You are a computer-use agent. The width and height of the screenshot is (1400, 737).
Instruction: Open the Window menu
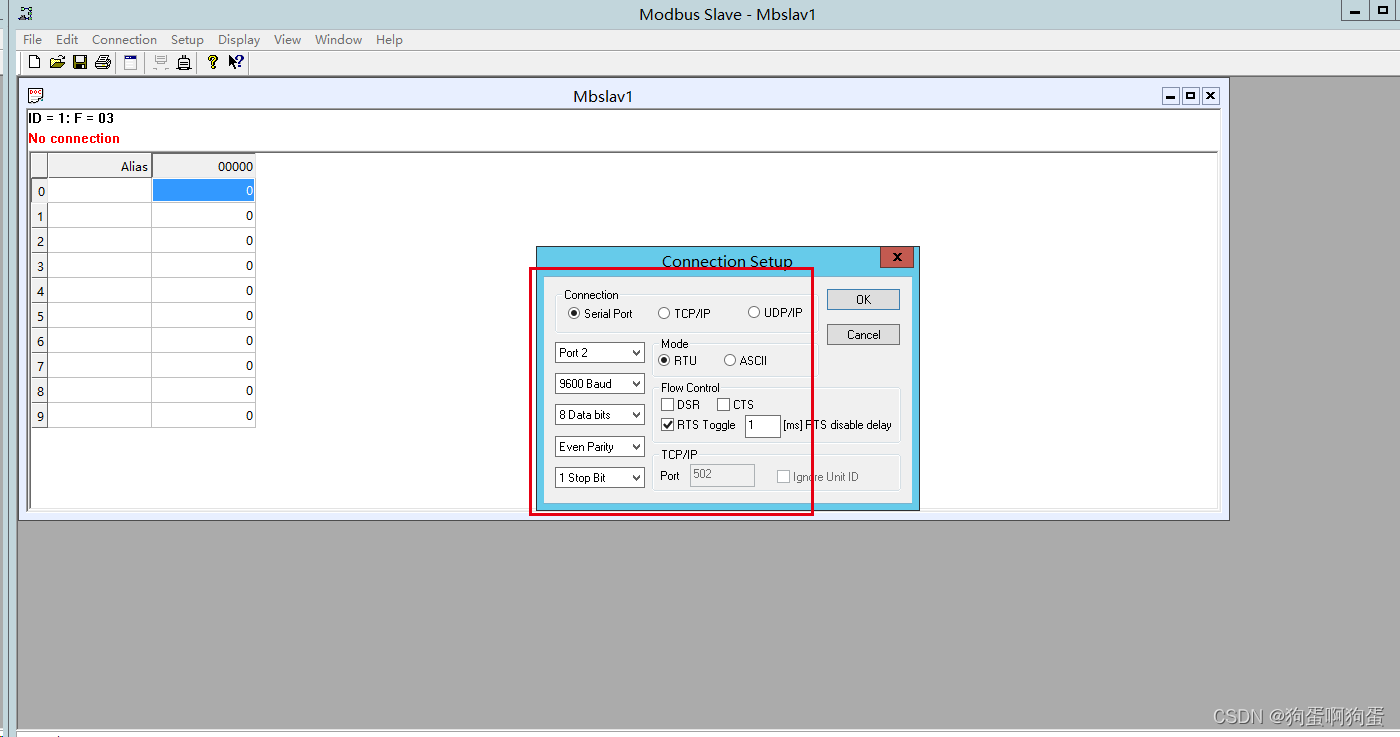(x=338, y=40)
